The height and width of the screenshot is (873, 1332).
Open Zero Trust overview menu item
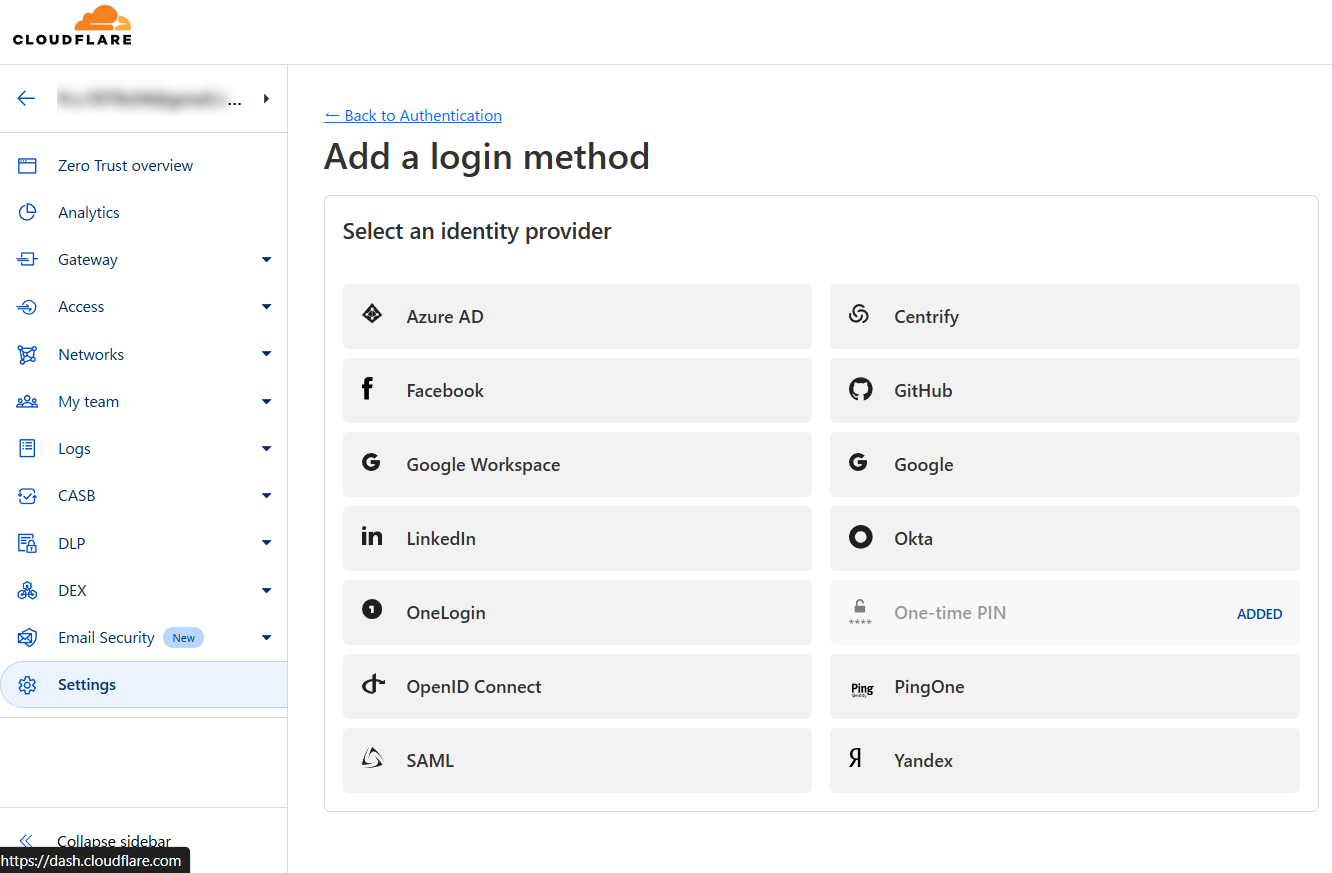[x=143, y=166]
